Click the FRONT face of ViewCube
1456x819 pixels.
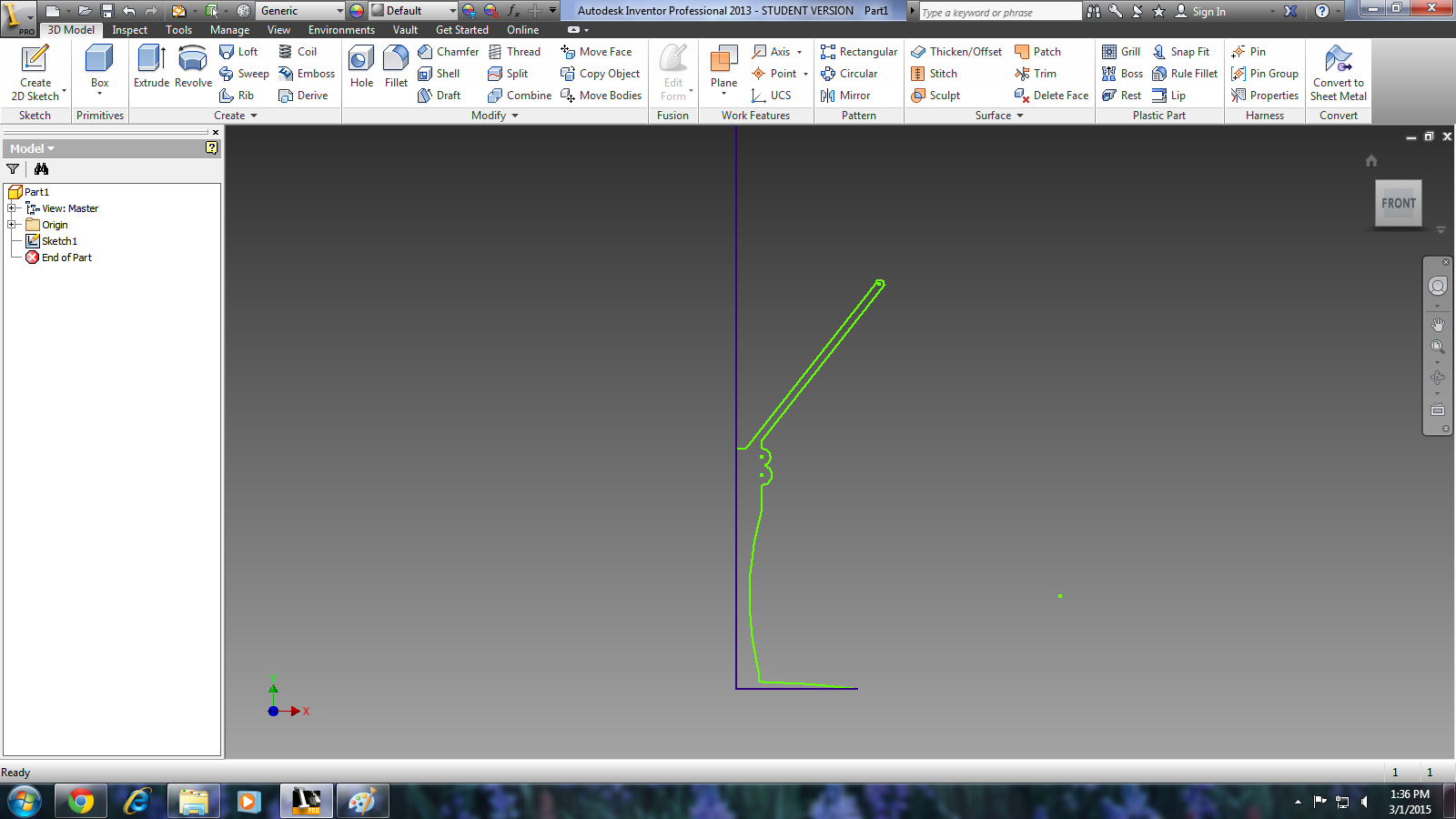(x=1399, y=203)
